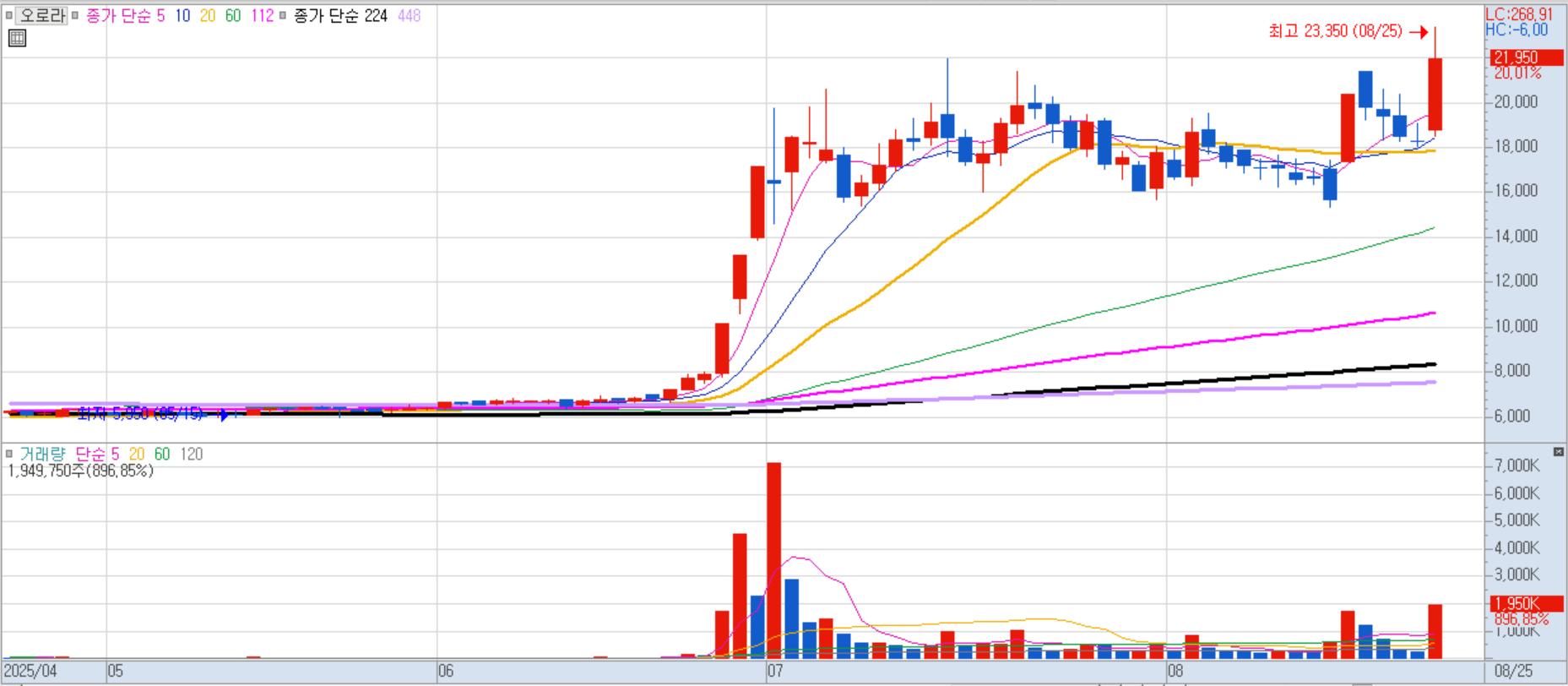Select the magenta 112 moving average label
Screen dimensions: 1568x686
click(262, 15)
